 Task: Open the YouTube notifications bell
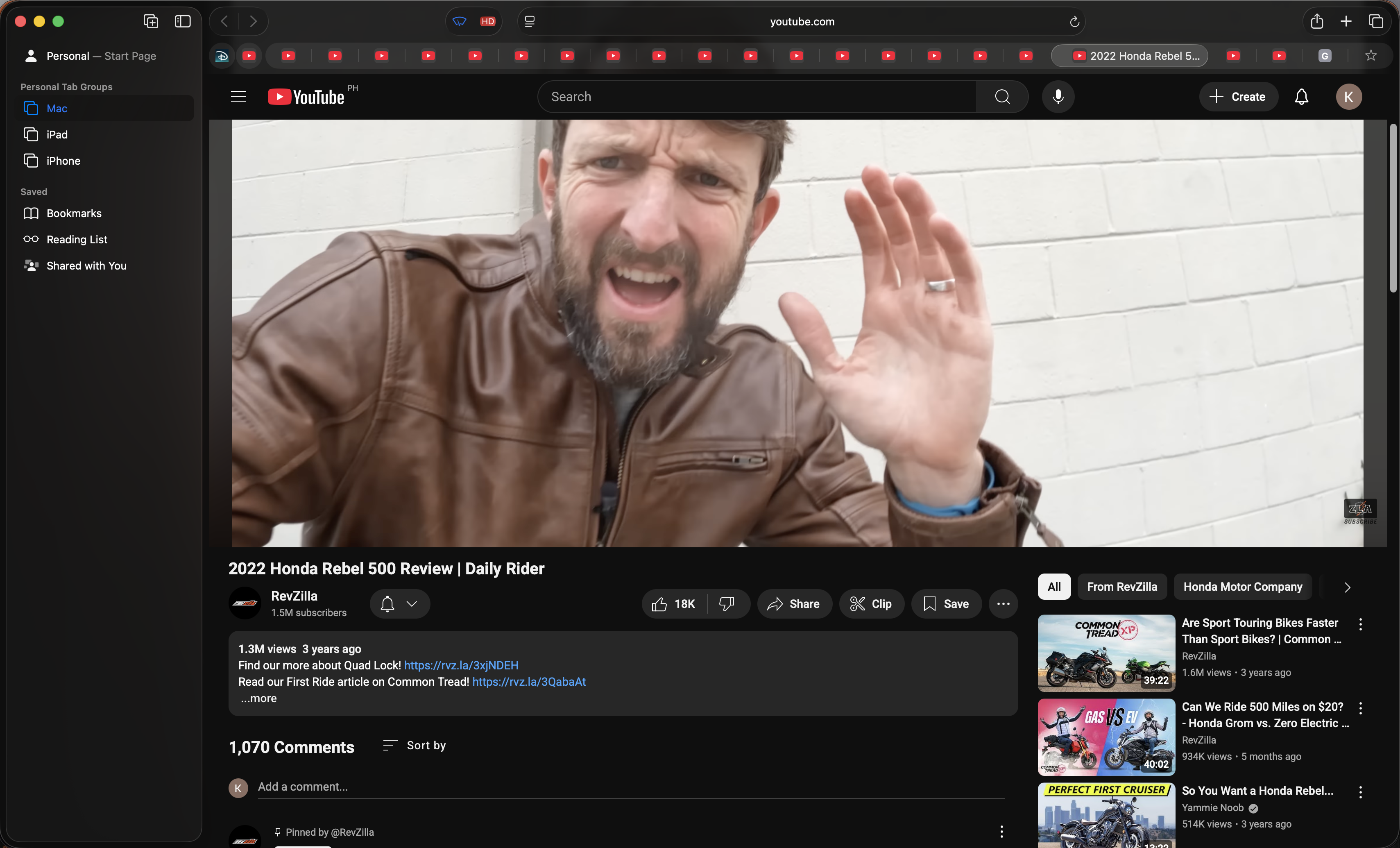point(1301,97)
